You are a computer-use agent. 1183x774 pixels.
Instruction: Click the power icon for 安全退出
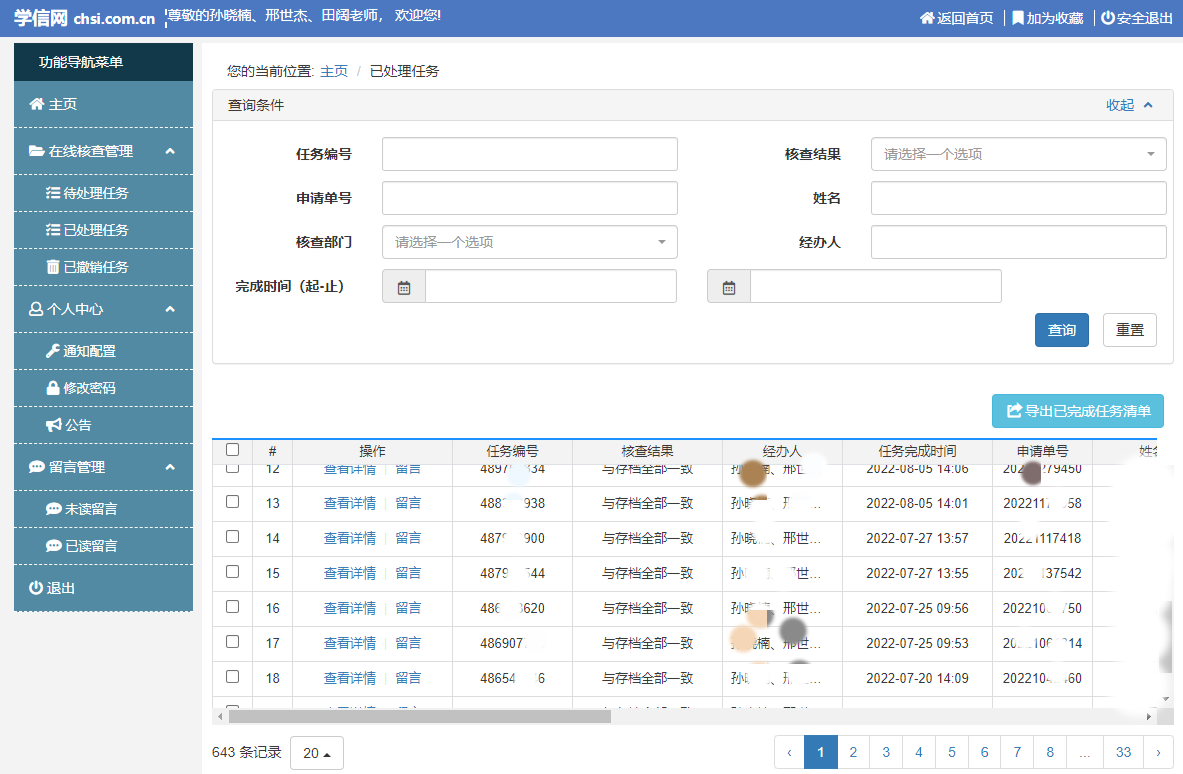(1107, 18)
